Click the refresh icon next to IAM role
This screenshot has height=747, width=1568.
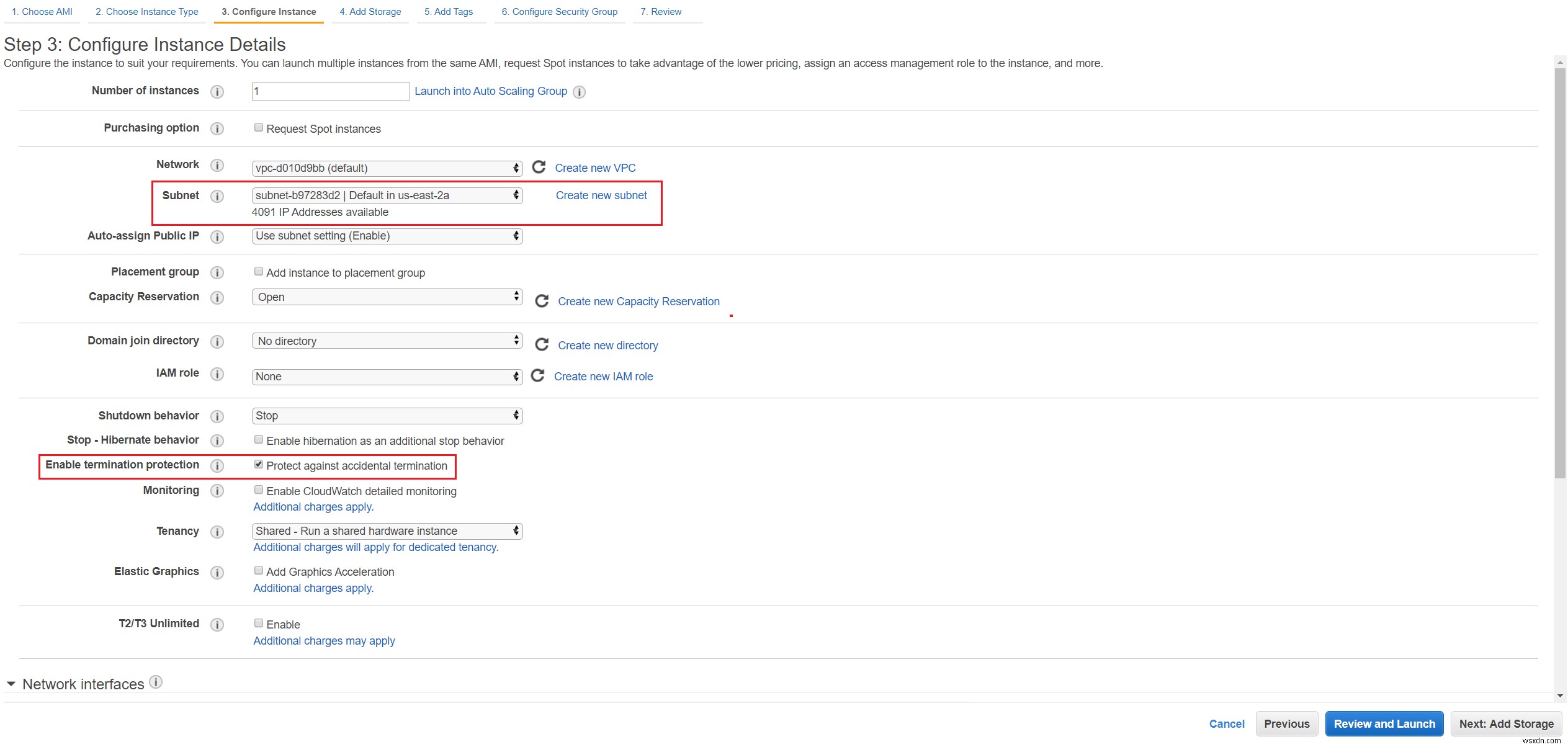click(538, 376)
